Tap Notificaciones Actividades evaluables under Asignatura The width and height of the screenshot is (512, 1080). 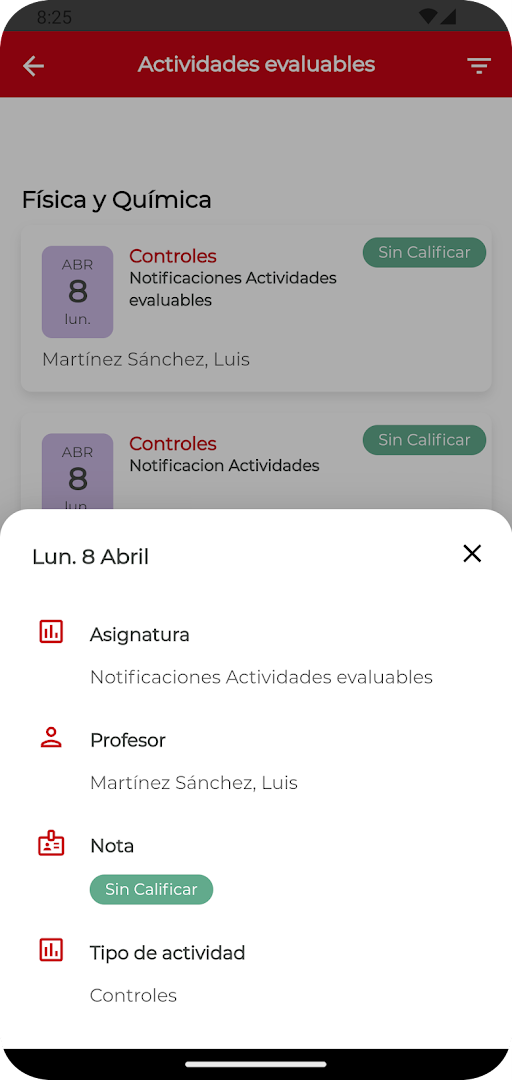pyautogui.click(x=261, y=677)
